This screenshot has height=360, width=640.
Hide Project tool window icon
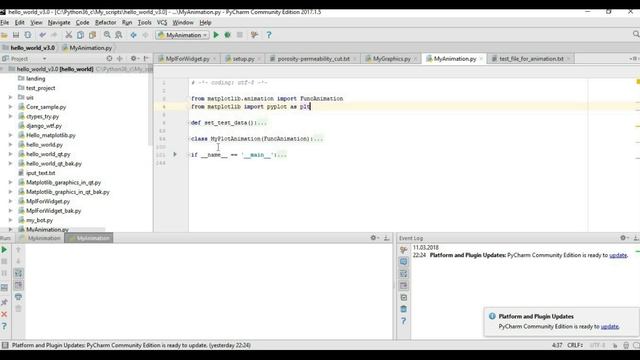tap(146, 59)
